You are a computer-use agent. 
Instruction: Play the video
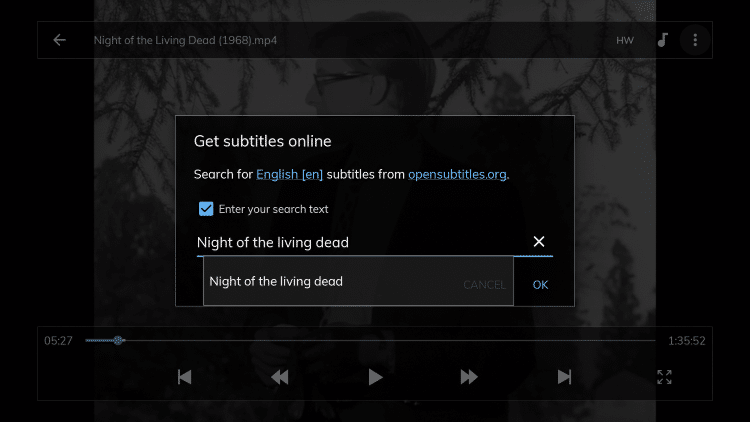coord(375,377)
